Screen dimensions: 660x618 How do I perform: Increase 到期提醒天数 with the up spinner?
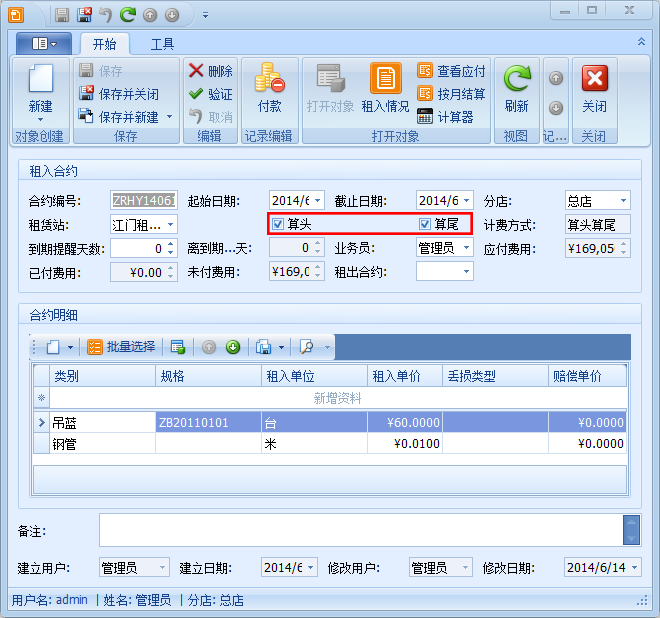pos(170,244)
